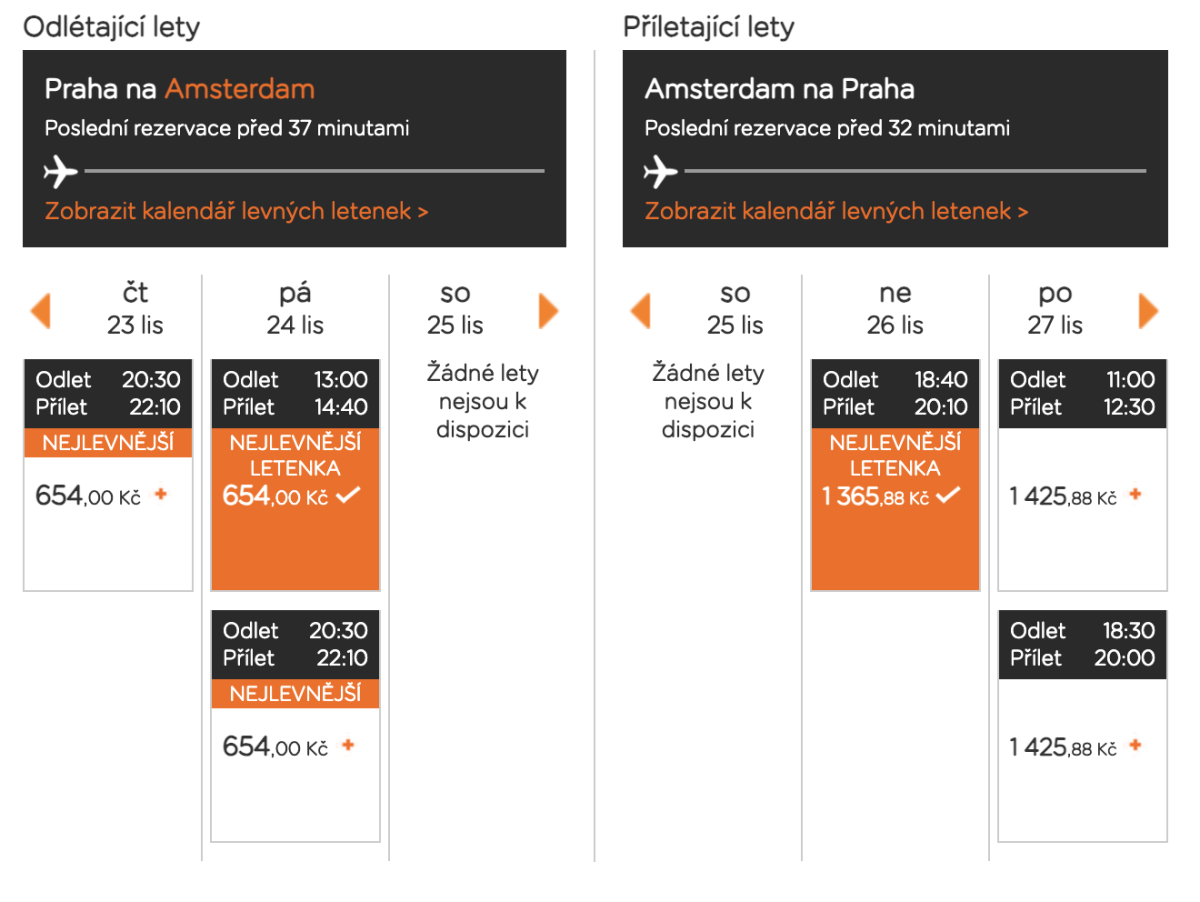The height and width of the screenshot is (902, 1200).
Task: Deselect the checked Friday 13:00 flight
Action: coord(347,496)
